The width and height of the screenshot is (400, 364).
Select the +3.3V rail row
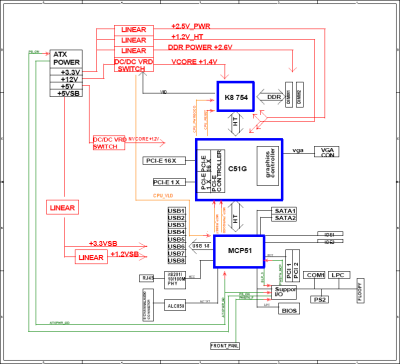66,72
